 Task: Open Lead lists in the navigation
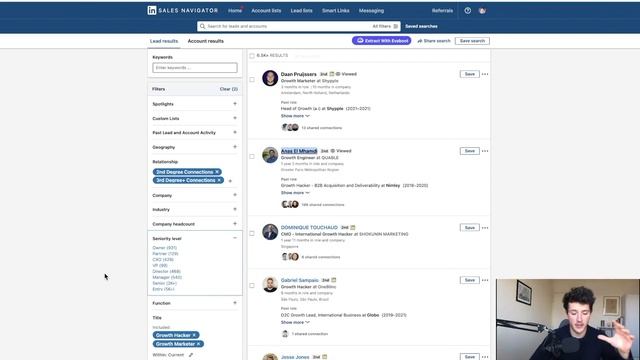pyautogui.click(x=301, y=11)
